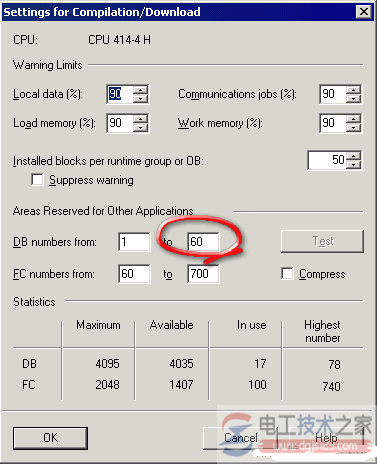Decrease installed blocks per runtime group value
The image size is (377, 465).
coord(354,164)
